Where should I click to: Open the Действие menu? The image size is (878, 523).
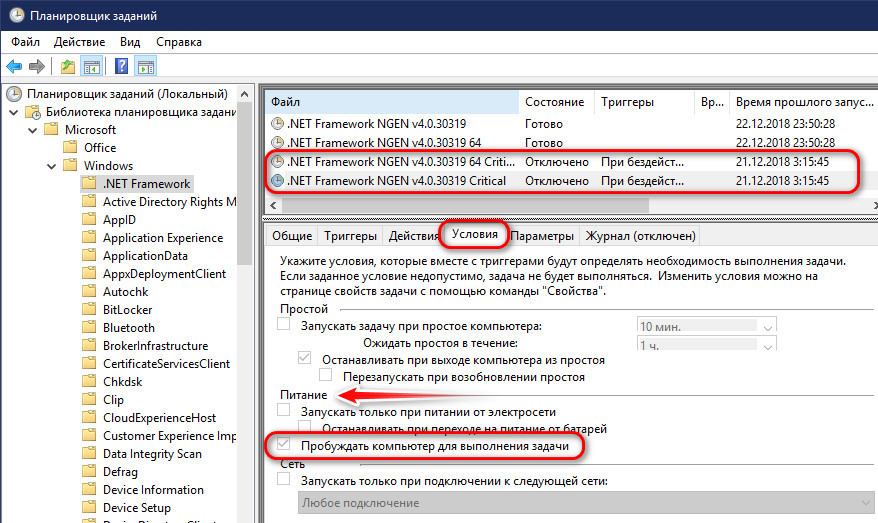[x=80, y=42]
